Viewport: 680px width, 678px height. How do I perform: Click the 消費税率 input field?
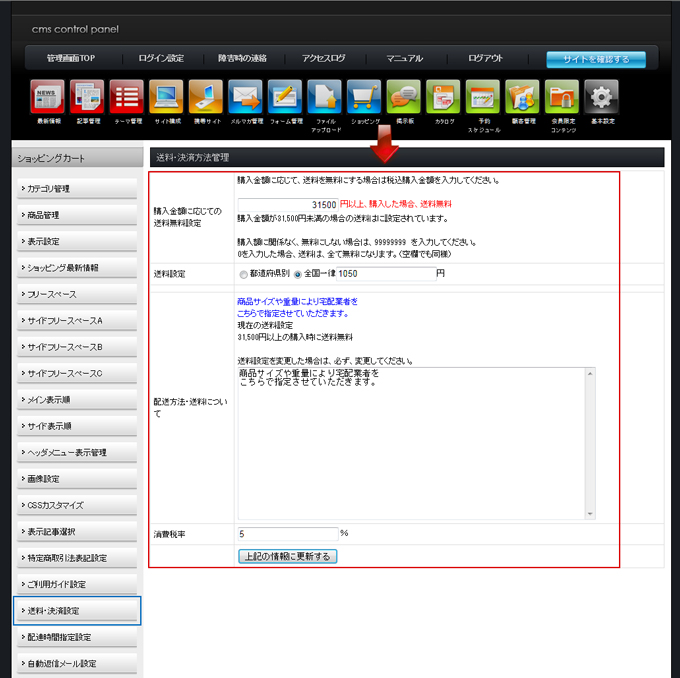pos(288,534)
